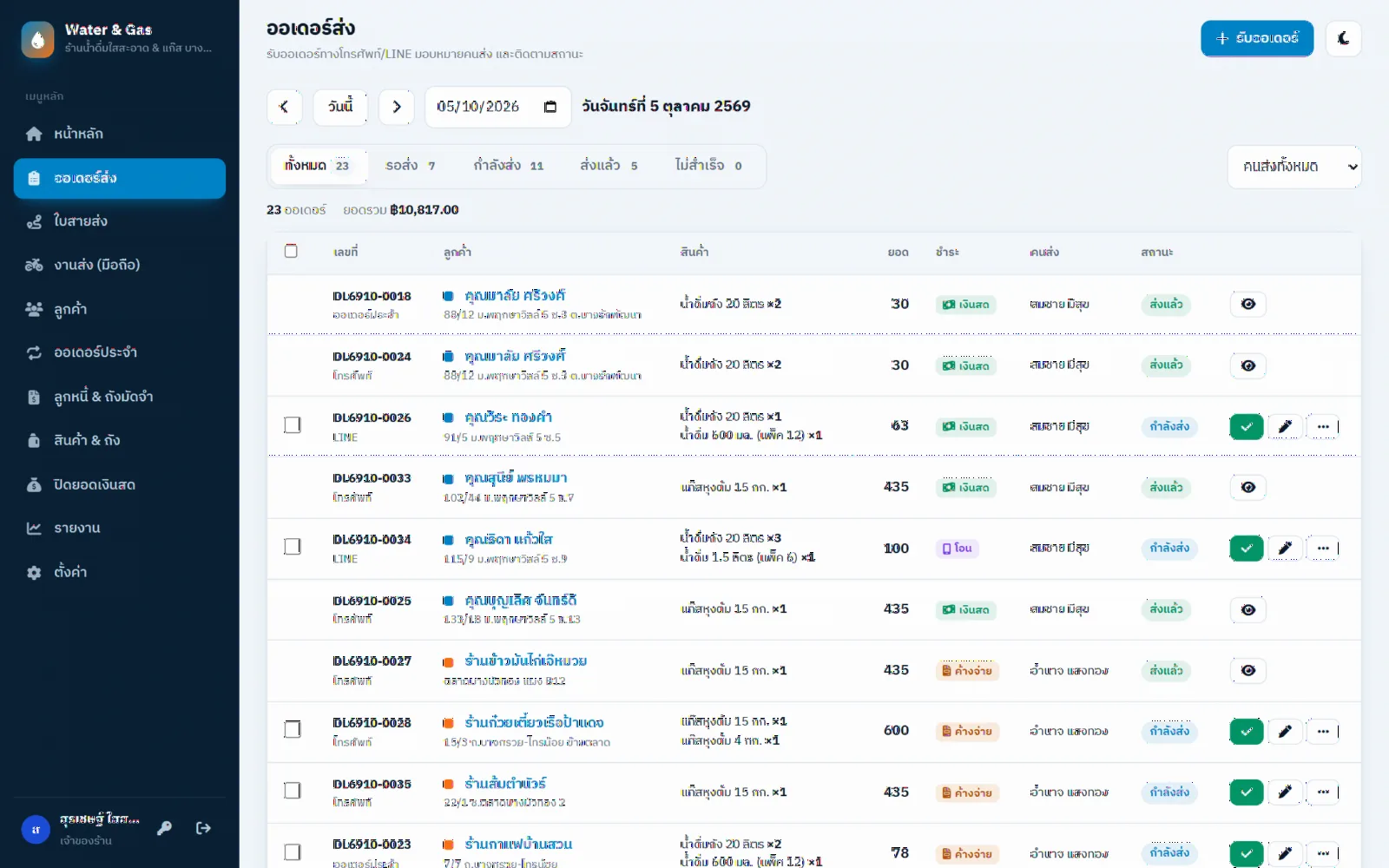This screenshot has width=1389, height=868.
Task: Open ลูกหนี้ & ถังมัดจำ sidebar item
Action: click(120, 397)
